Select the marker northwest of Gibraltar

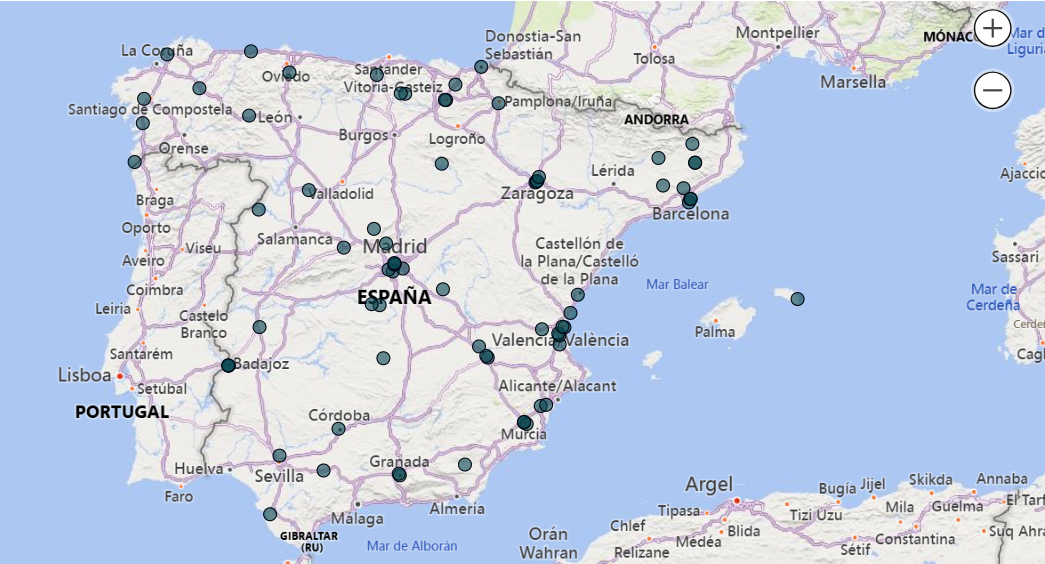270,514
